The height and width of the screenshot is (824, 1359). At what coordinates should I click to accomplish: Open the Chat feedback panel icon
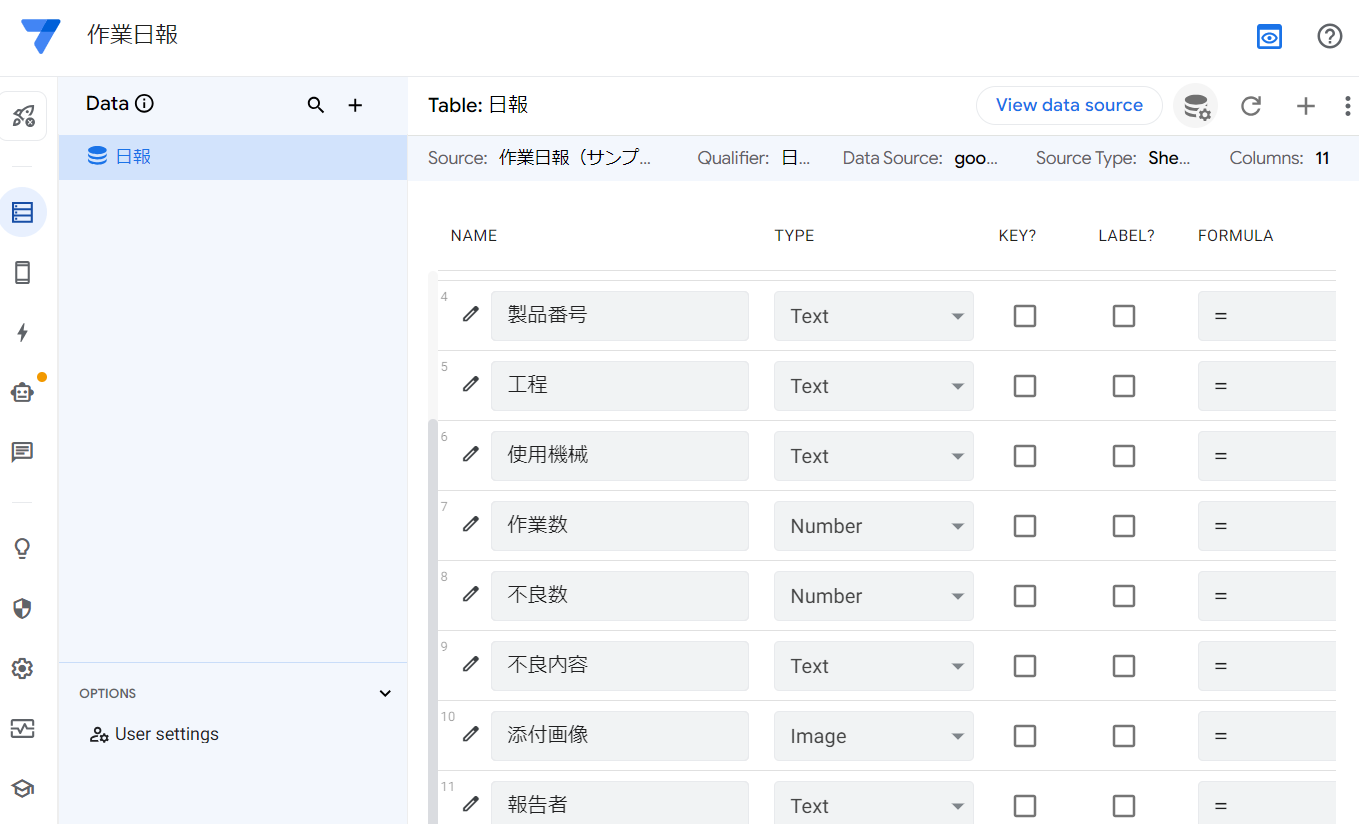point(23,452)
